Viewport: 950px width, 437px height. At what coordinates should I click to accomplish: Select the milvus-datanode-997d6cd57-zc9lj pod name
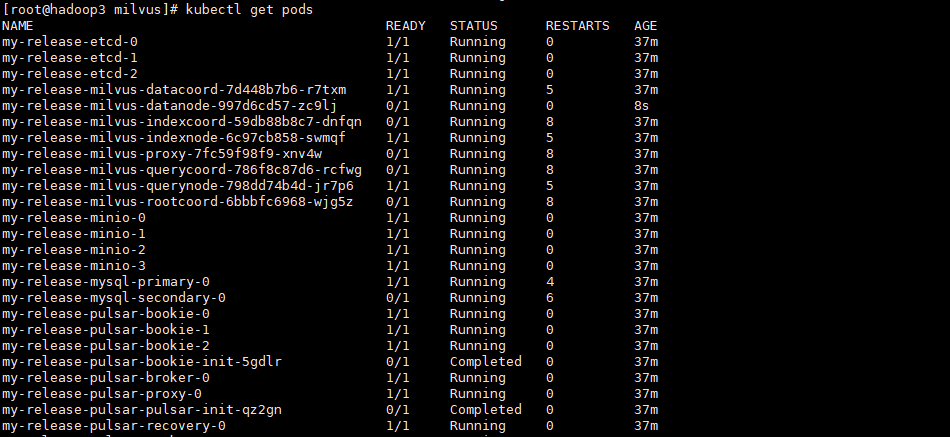tap(170, 106)
